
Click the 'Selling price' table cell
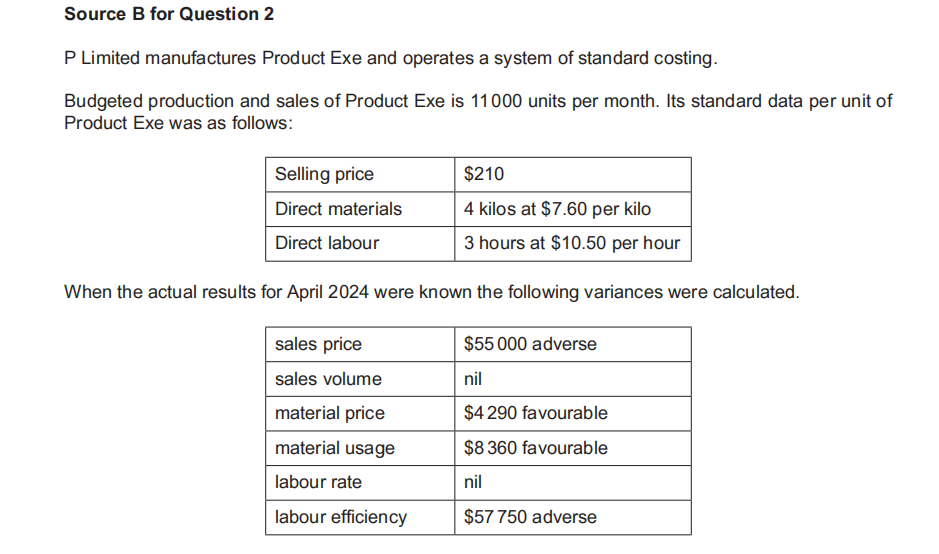(324, 174)
